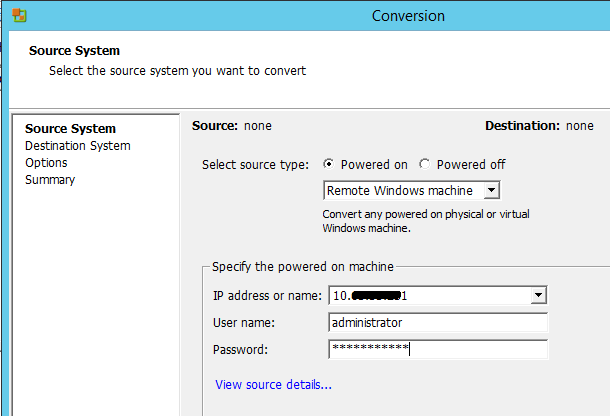
Task: Click the Source: none status label
Action: click(231, 126)
